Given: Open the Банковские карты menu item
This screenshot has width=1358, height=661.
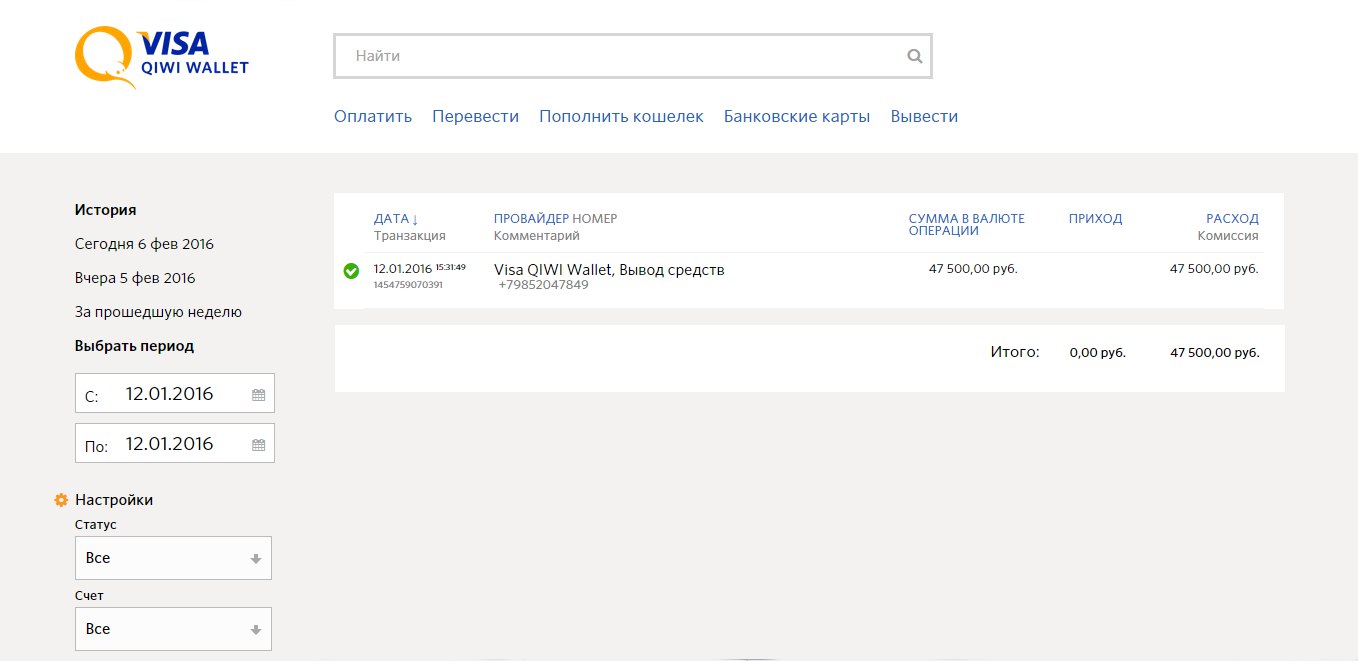Looking at the screenshot, I should 797,116.
